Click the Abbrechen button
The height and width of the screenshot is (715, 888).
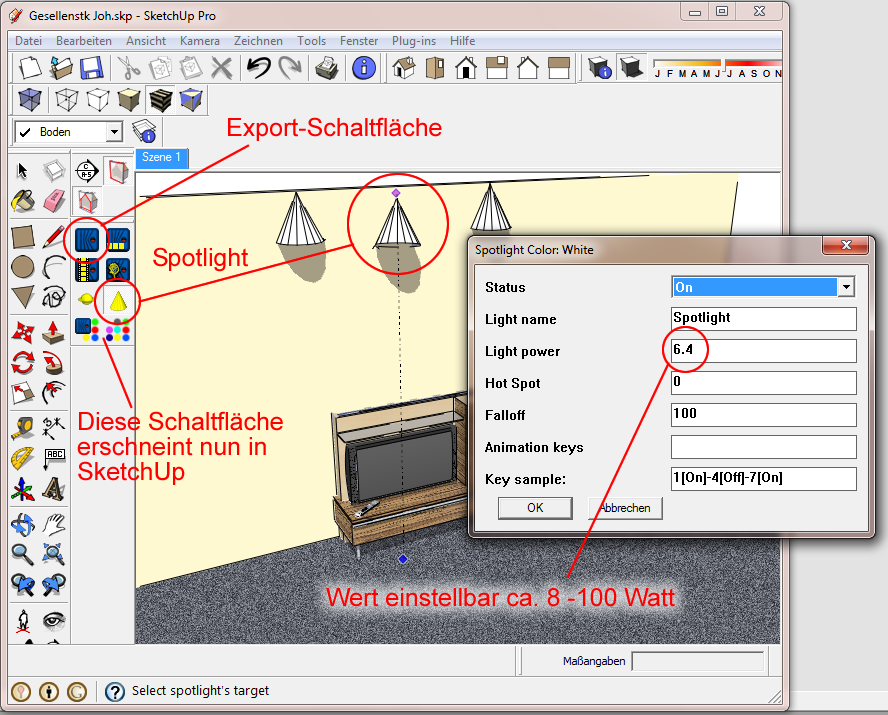pos(625,508)
